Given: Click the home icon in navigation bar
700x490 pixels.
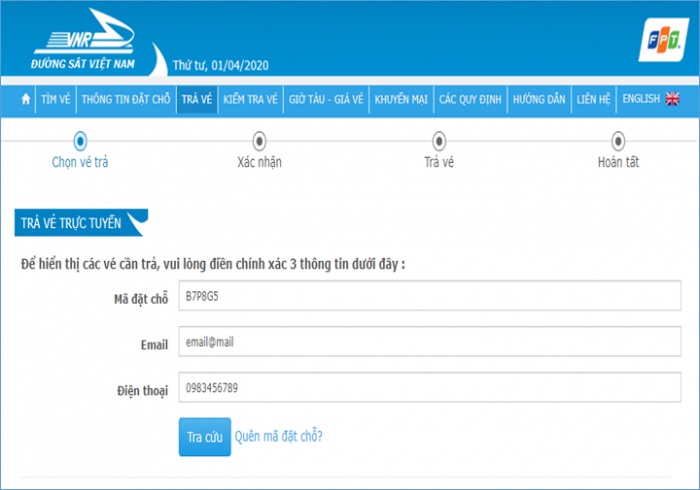Looking at the screenshot, I should [26, 100].
